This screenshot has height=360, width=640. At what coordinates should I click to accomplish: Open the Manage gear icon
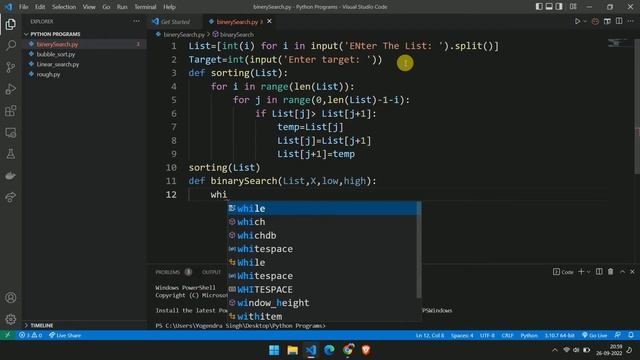[11, 319]
